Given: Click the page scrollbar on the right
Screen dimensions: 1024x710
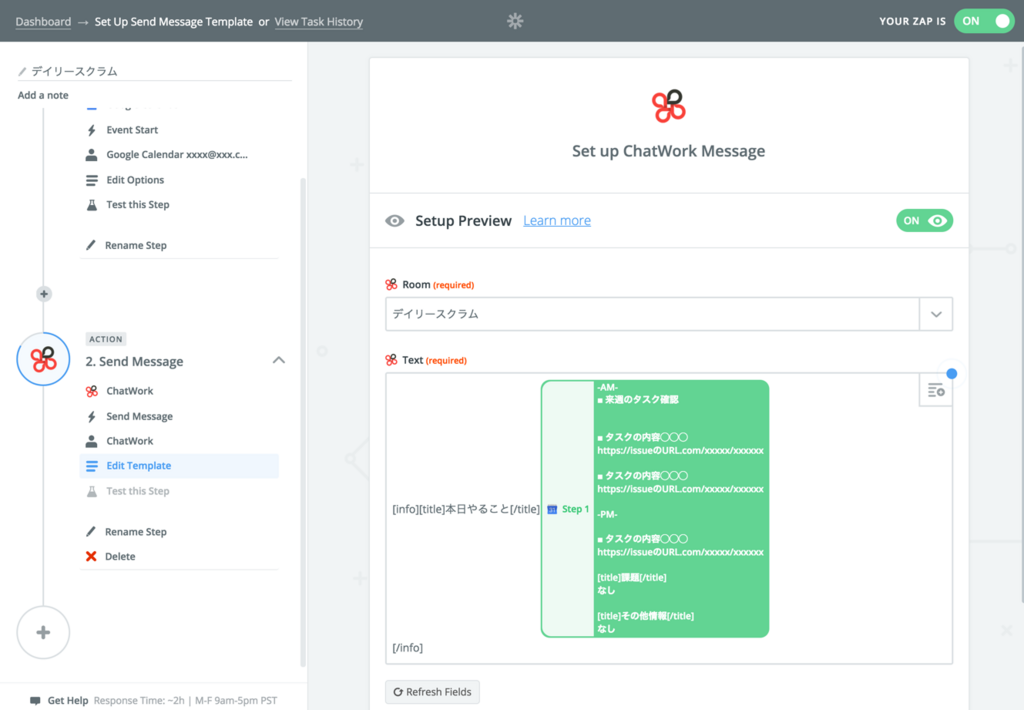Looking at the screenshot, I should [1021, 323].
